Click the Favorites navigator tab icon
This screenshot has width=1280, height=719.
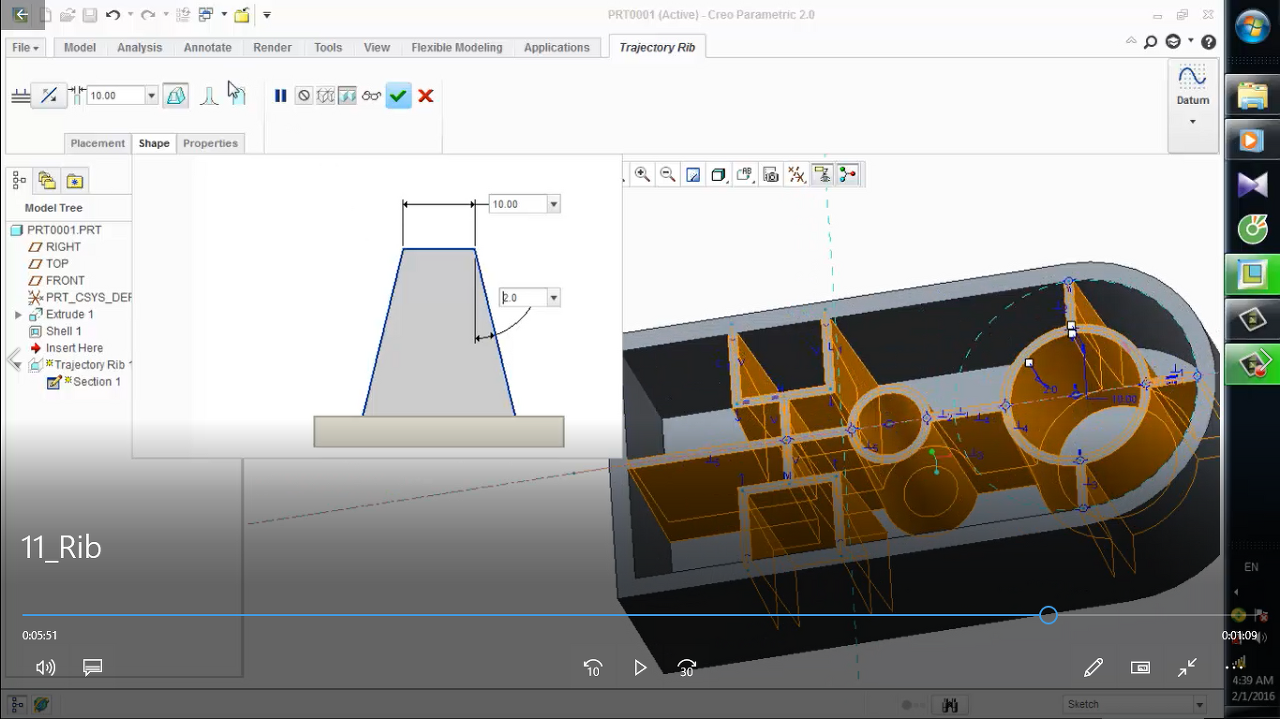[x=75, y=181]
